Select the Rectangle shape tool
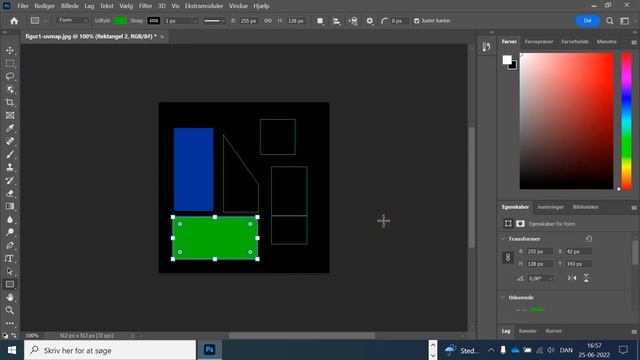The image size is (640, 360). point(10,284)
